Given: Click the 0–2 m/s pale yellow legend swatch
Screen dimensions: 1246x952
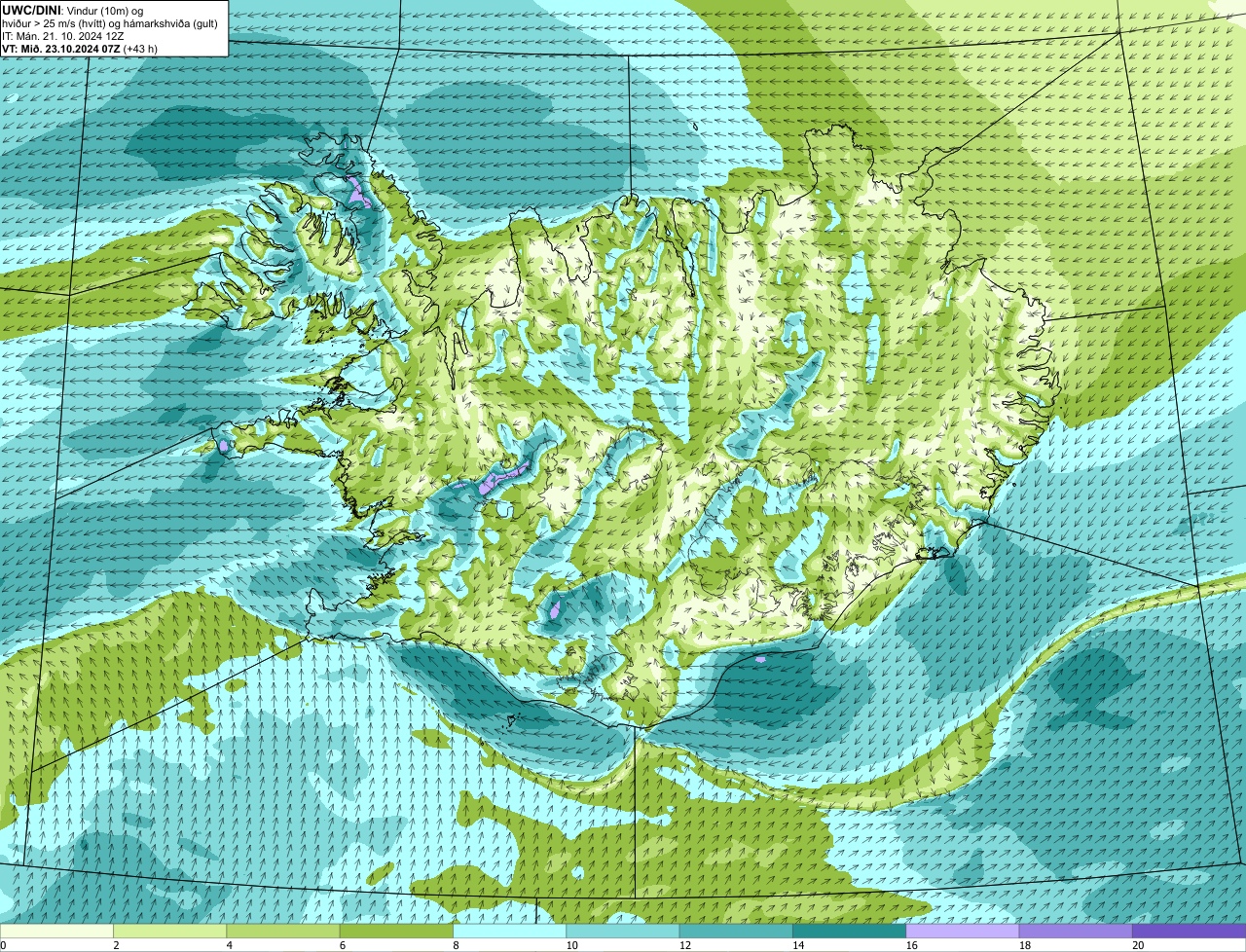Looking at the screenshot, I should pos(56,931).
